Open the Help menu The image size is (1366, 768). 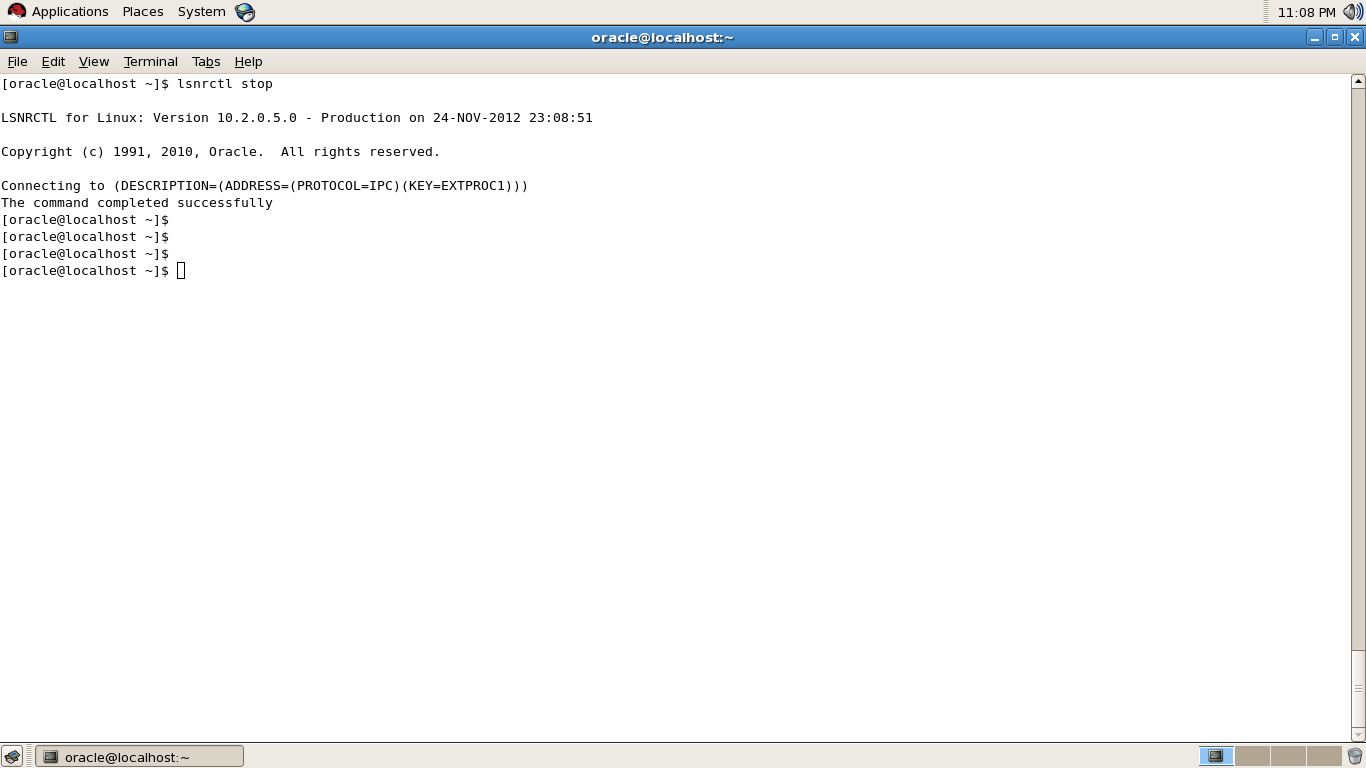point(248,61)
